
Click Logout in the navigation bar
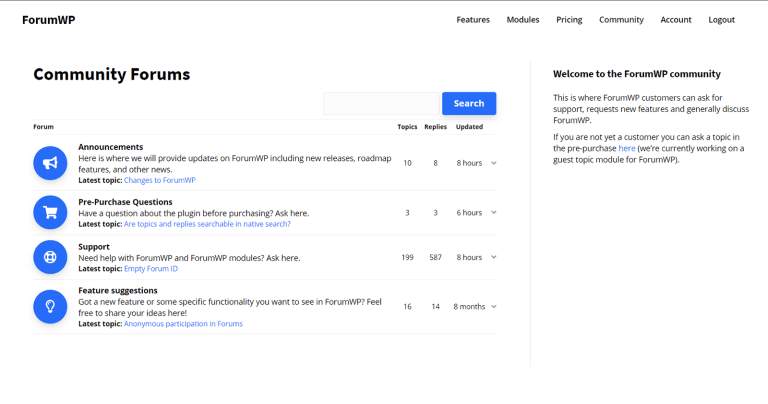tap(721, 20)
